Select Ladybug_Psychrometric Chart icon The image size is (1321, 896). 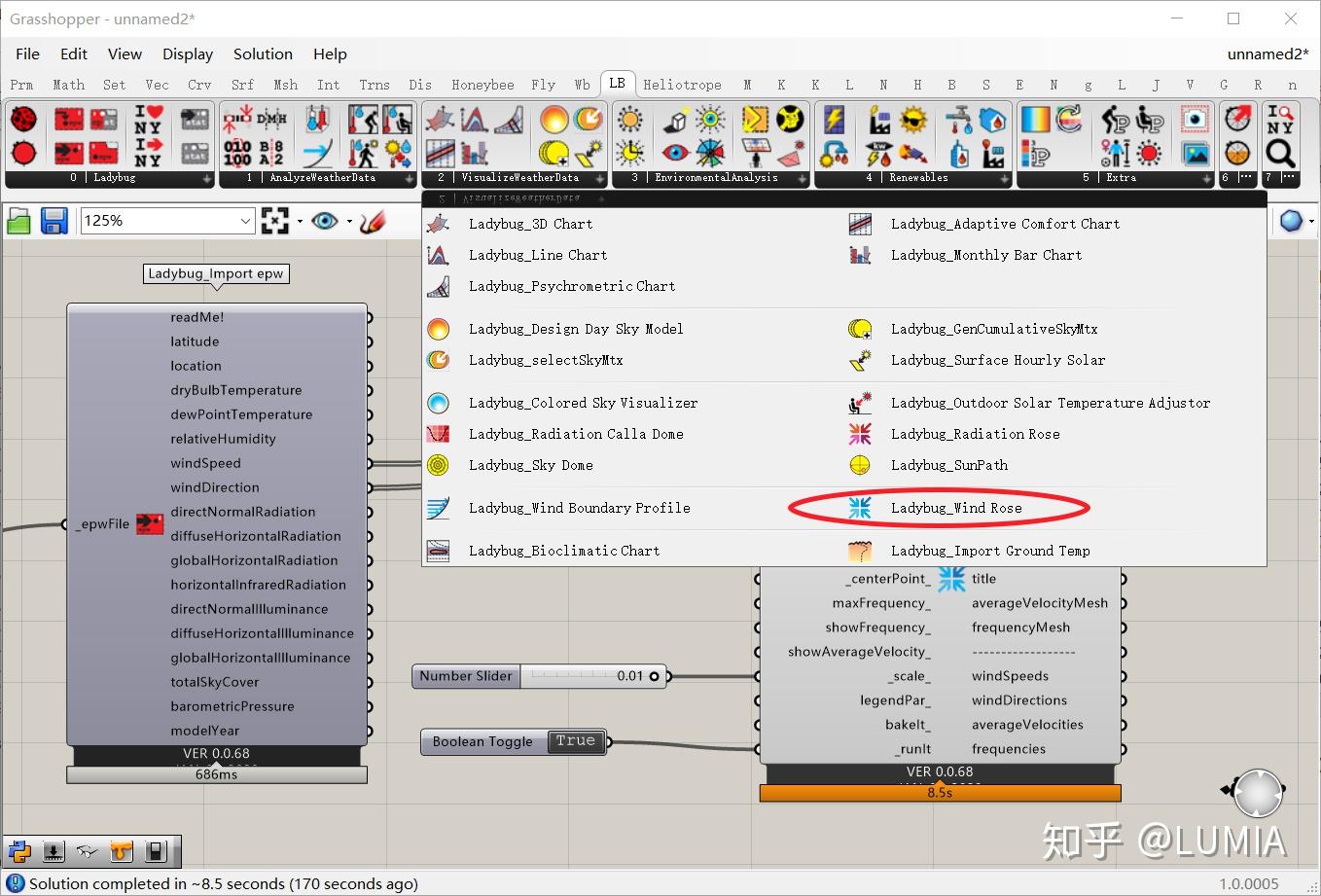tap(439, 286)
